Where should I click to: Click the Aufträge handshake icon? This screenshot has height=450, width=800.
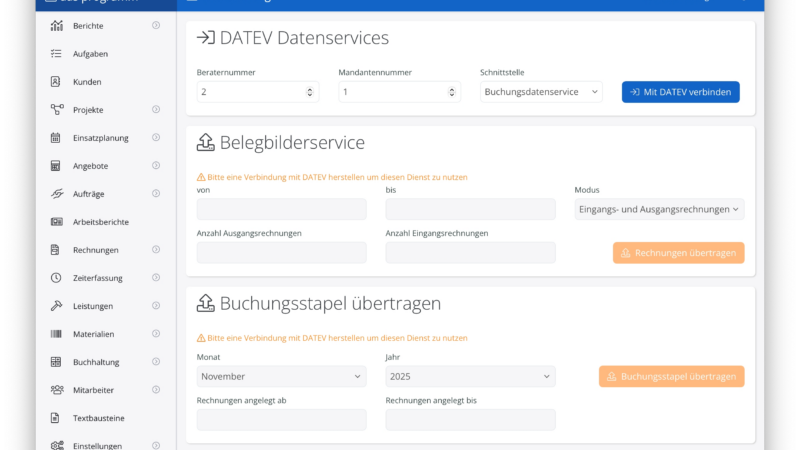tap(57, 194)
